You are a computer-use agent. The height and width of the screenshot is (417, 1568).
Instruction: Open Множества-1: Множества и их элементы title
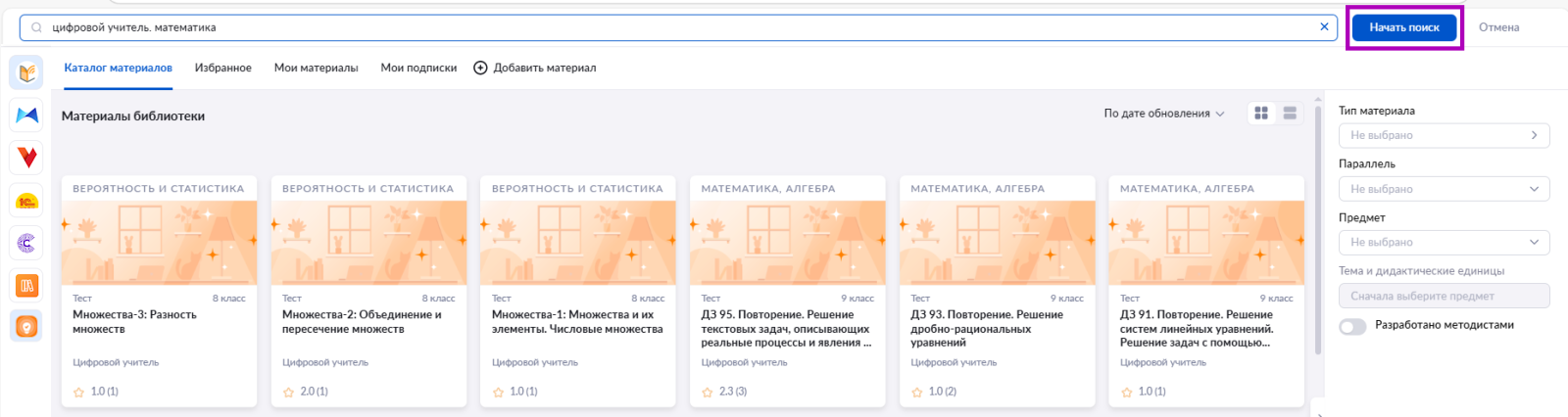point(577,322)
